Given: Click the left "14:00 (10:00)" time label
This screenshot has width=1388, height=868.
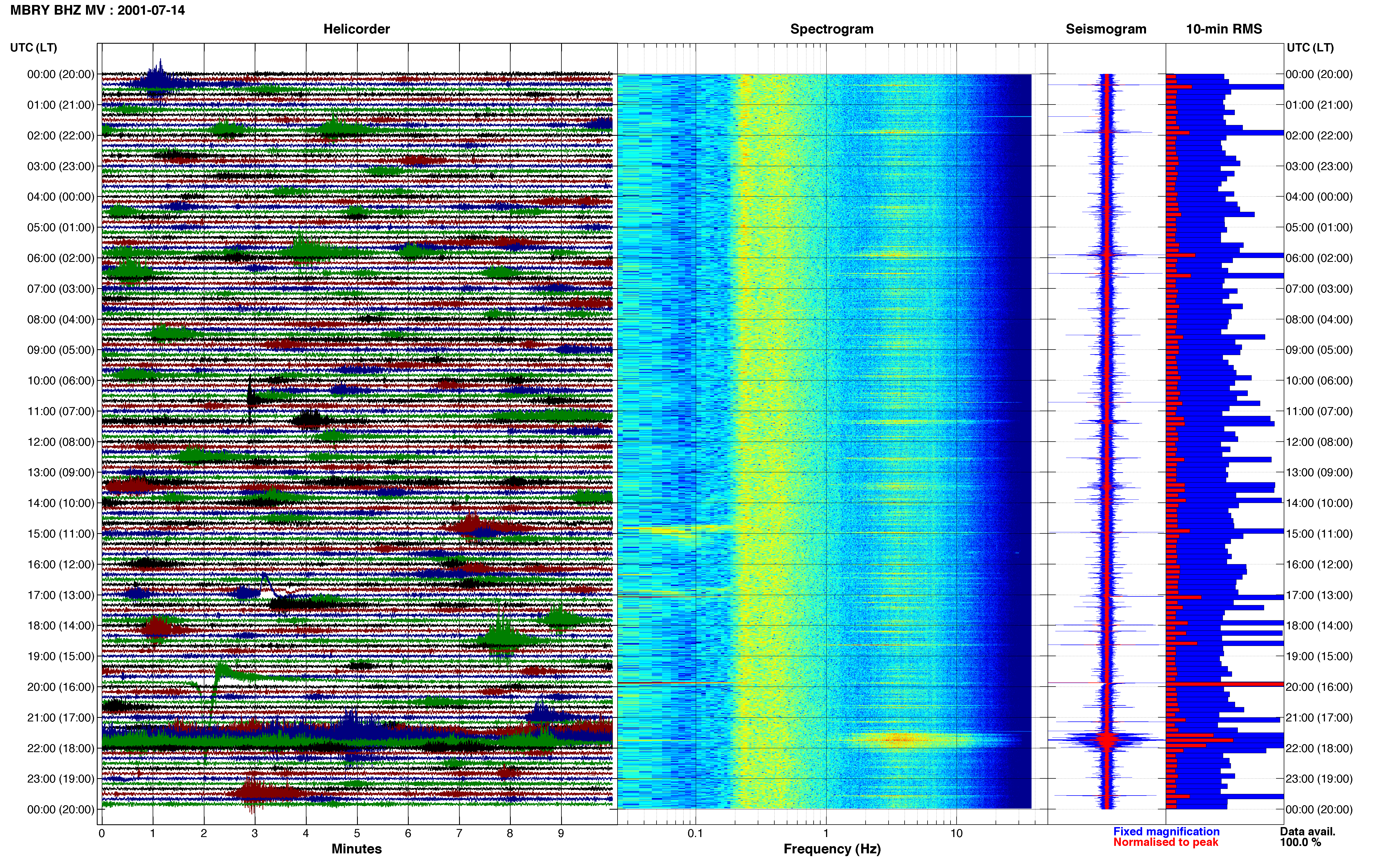Looking at the screenshot, I should (x=61, y=503).
